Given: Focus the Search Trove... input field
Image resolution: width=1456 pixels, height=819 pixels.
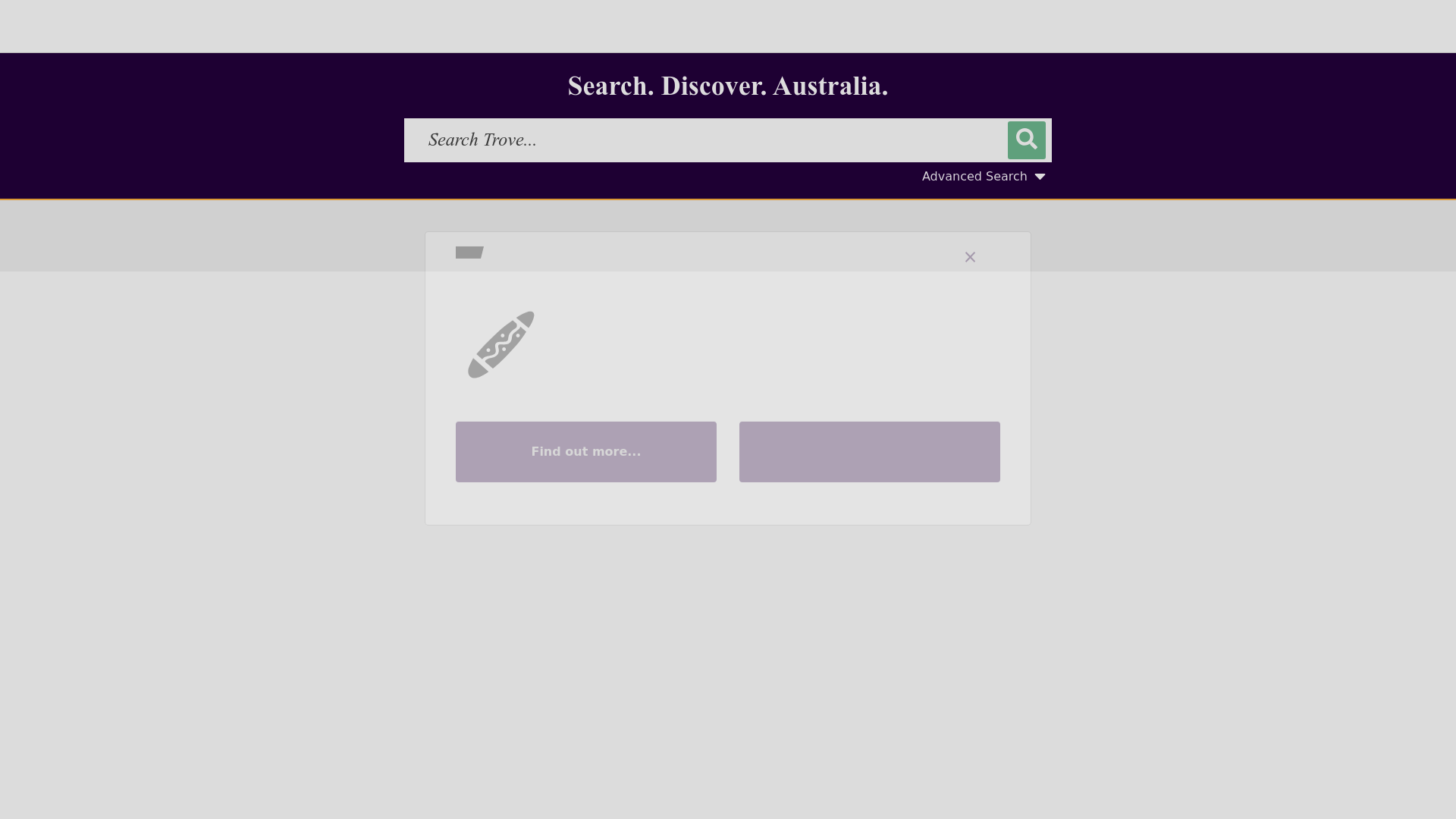Looking at the screenshot, I should click(x=705, y=140).
